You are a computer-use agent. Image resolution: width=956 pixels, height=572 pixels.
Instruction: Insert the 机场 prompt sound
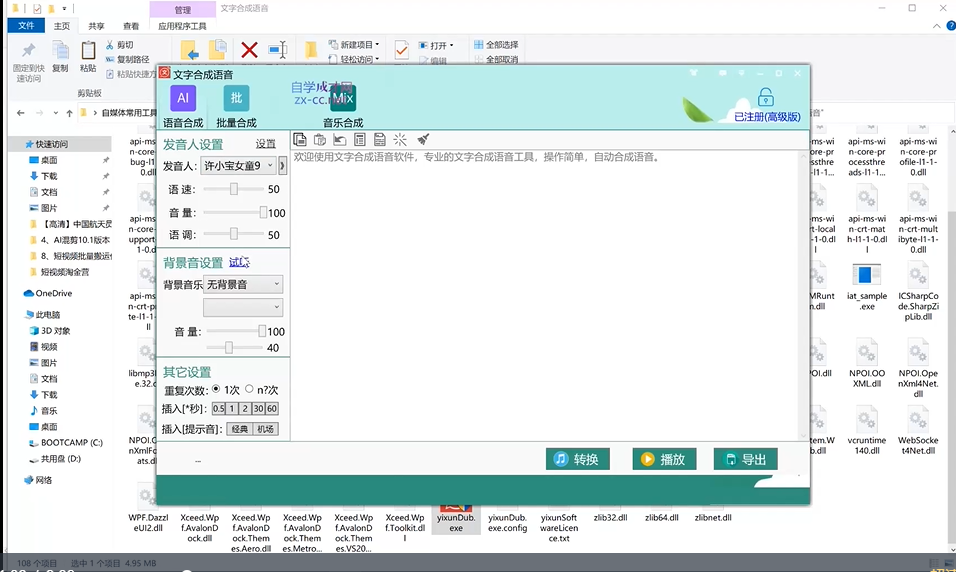point(265,429)
